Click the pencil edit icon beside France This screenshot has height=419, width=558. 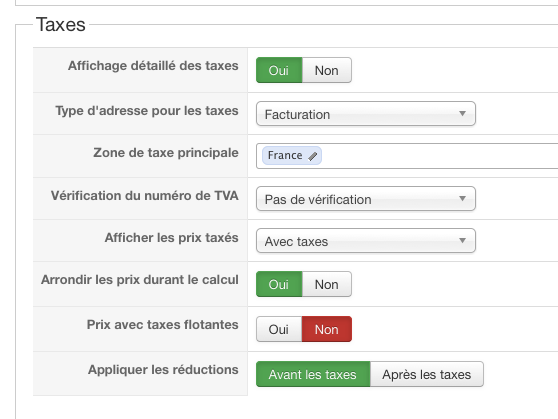[x=312, y=156]
